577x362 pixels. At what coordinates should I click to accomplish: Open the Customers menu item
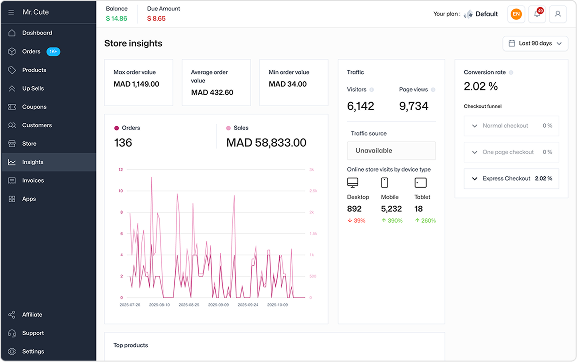48,125
